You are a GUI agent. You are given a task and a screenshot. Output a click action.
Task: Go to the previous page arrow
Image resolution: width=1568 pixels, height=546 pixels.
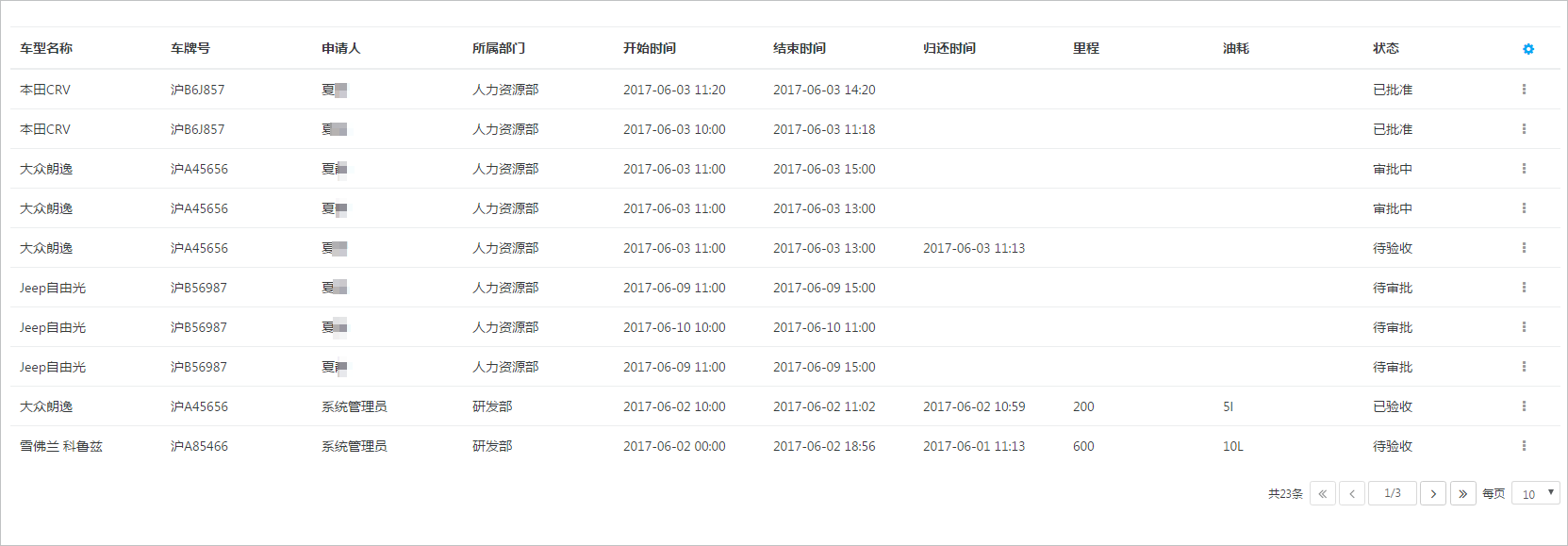(x=1352, y=493)
